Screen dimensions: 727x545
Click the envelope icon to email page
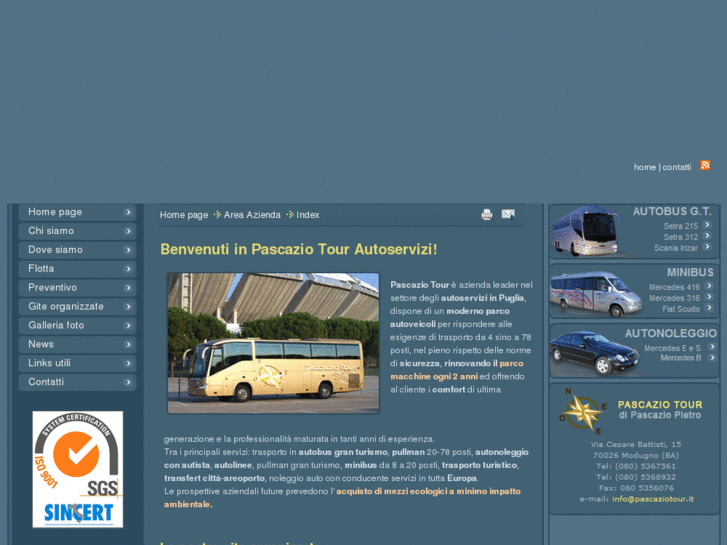tap(508, 214)
